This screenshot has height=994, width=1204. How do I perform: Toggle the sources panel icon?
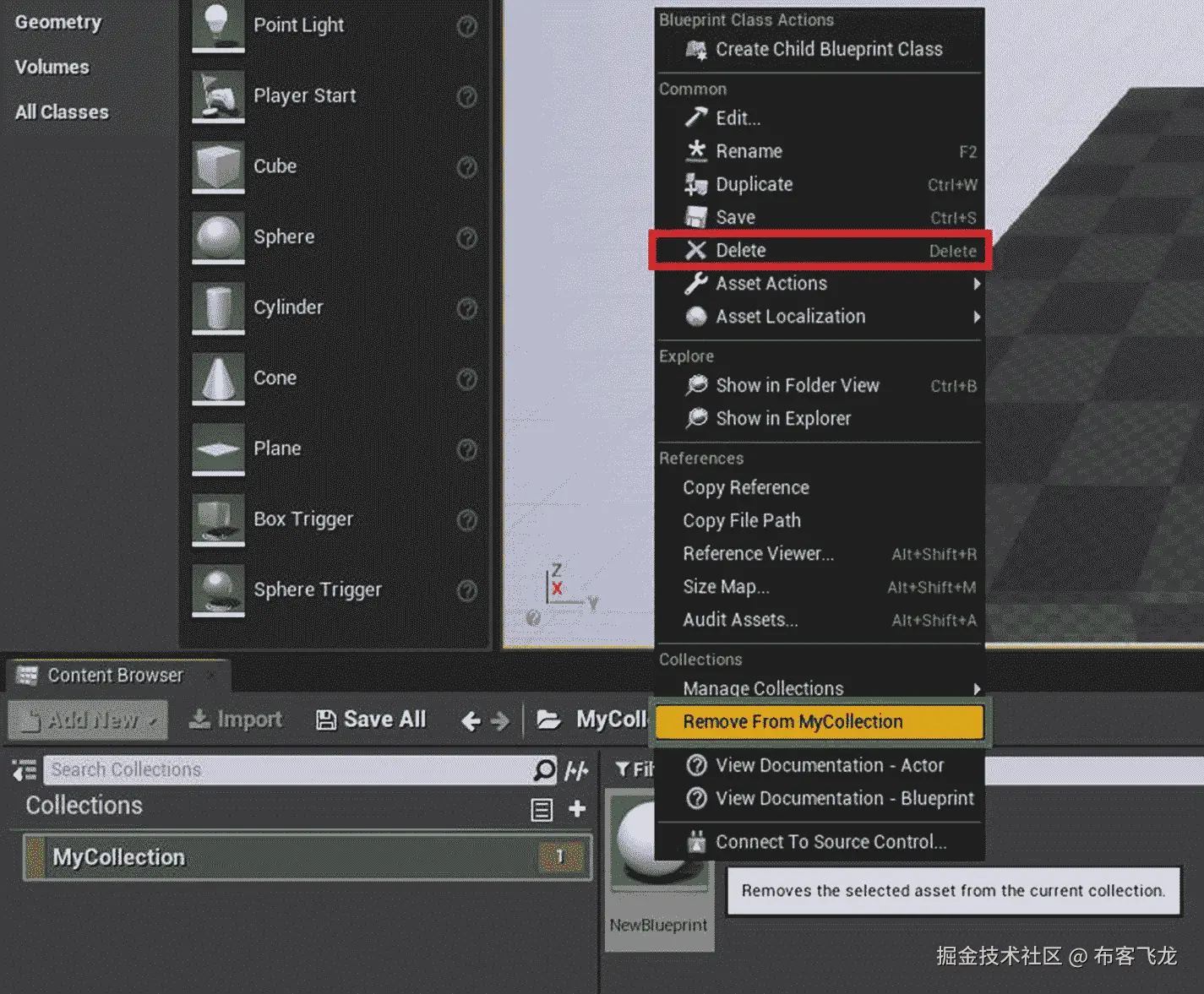[24, 770]
